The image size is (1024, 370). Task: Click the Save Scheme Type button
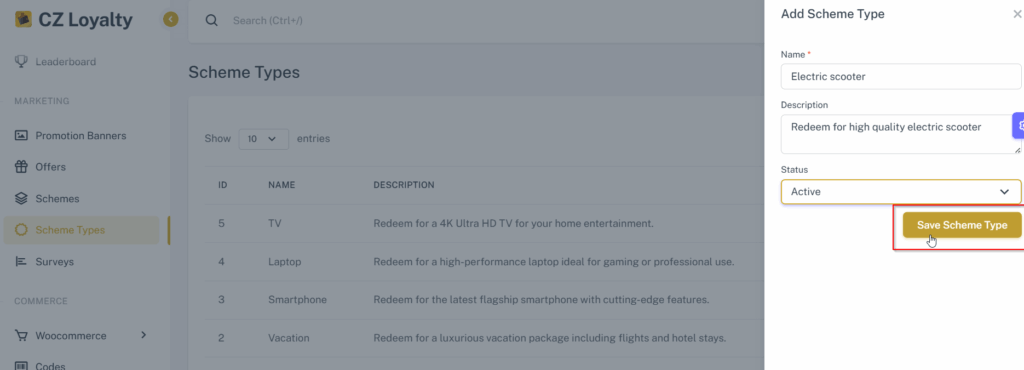[962, 224]
